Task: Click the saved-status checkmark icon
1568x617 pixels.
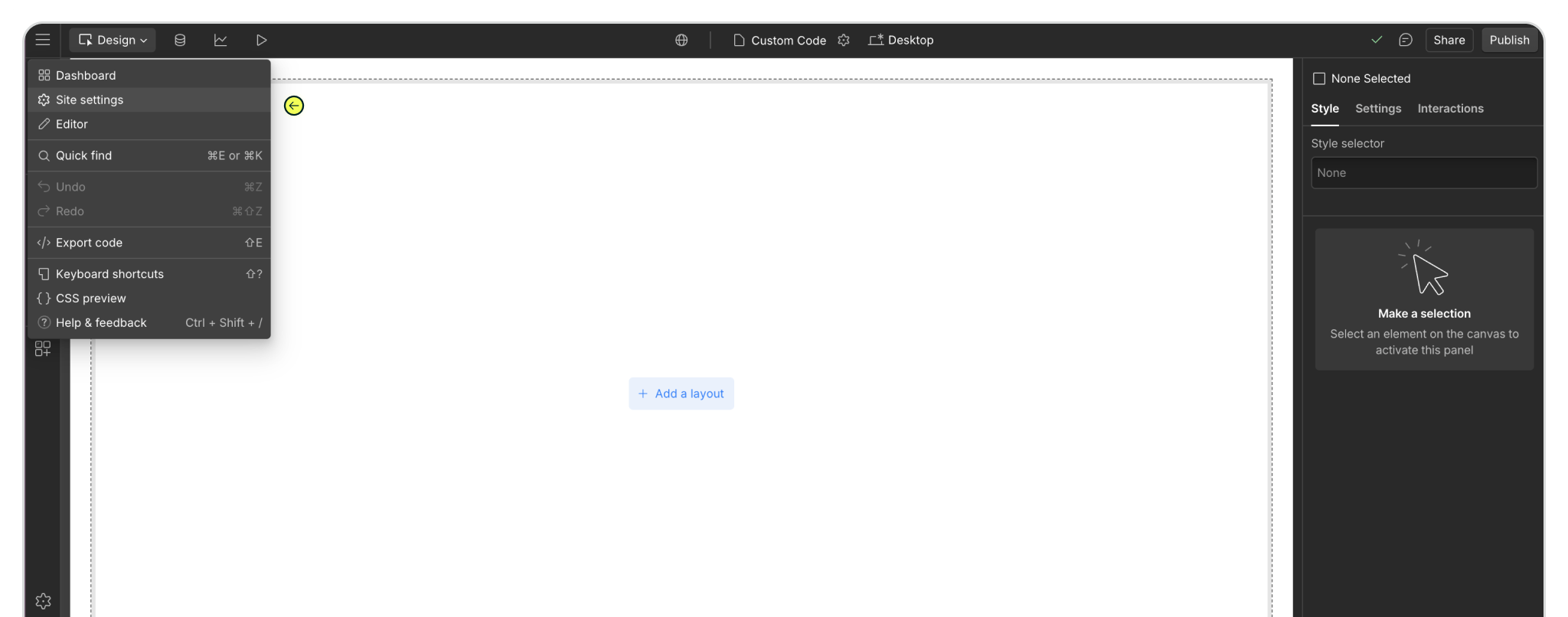Action: [1377, 40]
